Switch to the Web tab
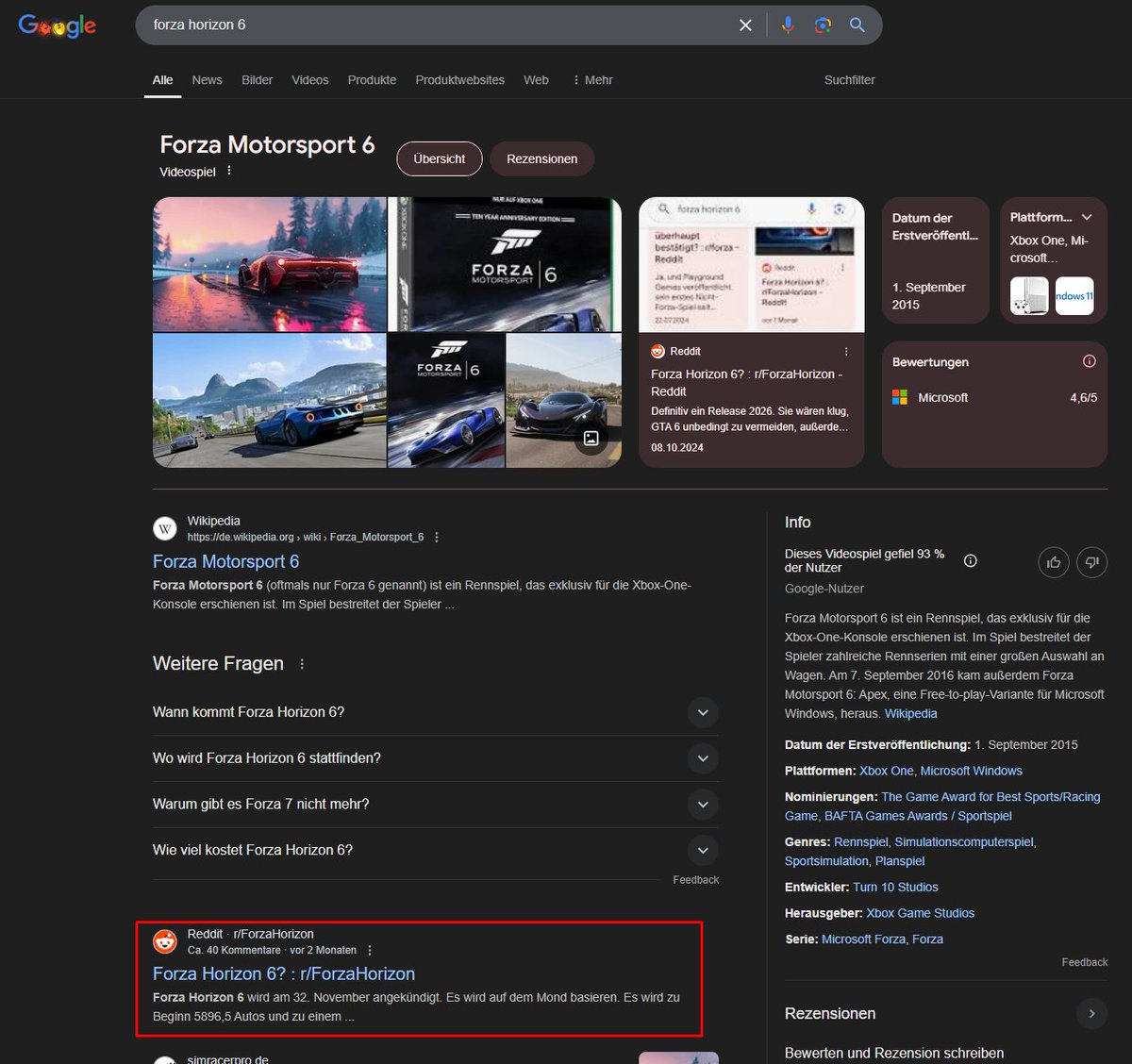Viewport: 1132px width, 1064px height. click(x=536, y=80)
